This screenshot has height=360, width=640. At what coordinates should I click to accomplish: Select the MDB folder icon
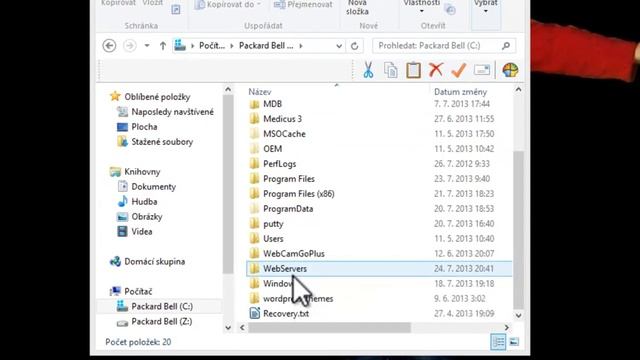click(x=254, y=104)
